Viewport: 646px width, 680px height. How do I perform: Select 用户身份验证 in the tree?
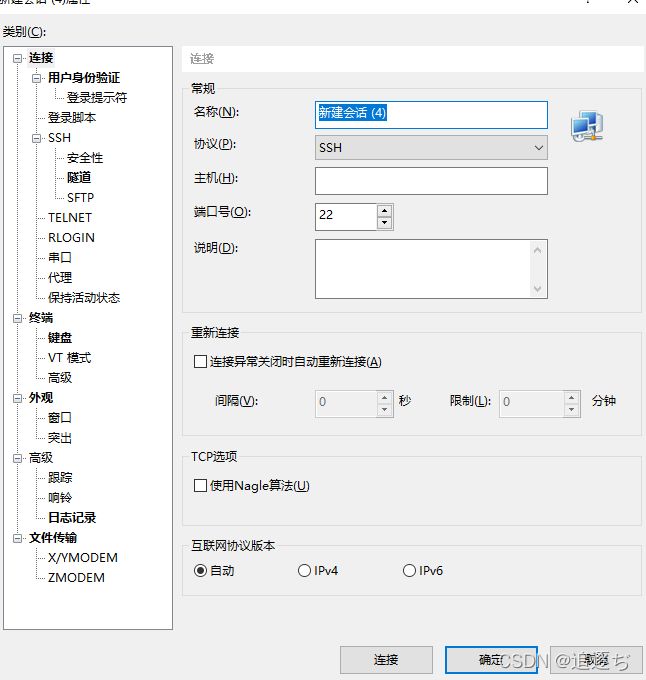tap(84, 78)
